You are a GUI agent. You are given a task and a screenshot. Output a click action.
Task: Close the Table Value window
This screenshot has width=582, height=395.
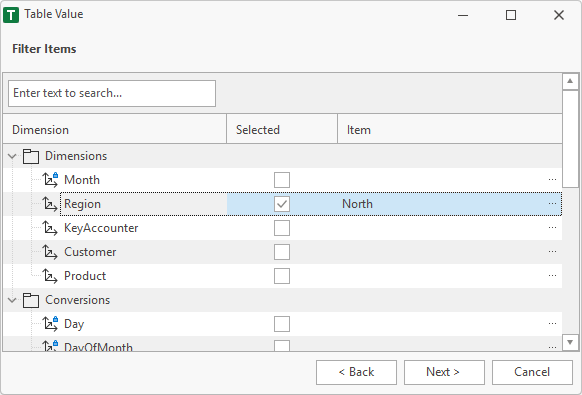(559, 15)
